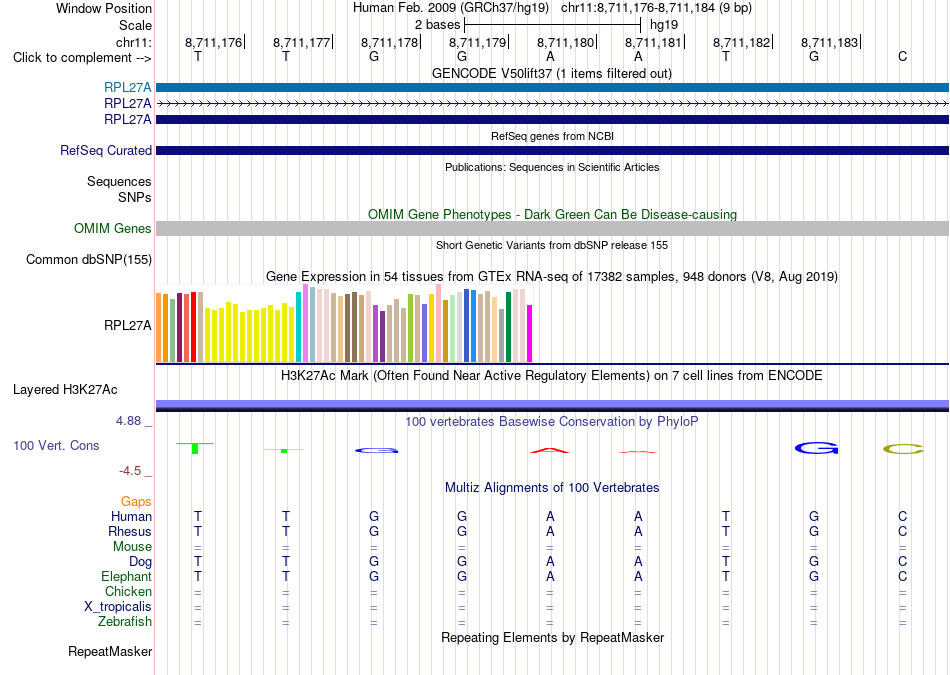Viewport: 950px width, 675px height.
Task: Click the Dog species label
Action: coord(140,562)
